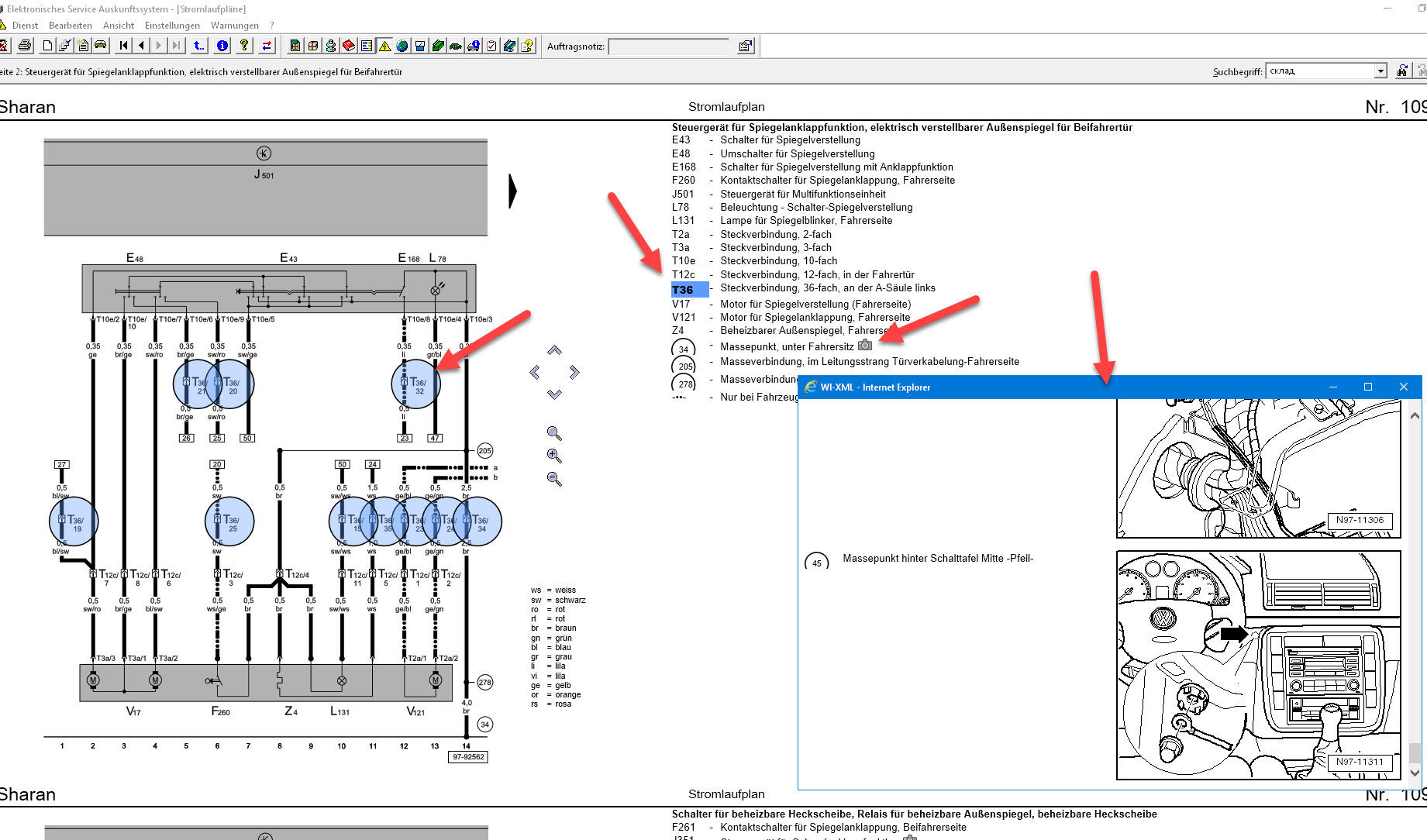Image resolution: width=1427 pixels, height=840 pixels.
Task: Pan the wiring diagram up with arrow
Action: [554, 351]
